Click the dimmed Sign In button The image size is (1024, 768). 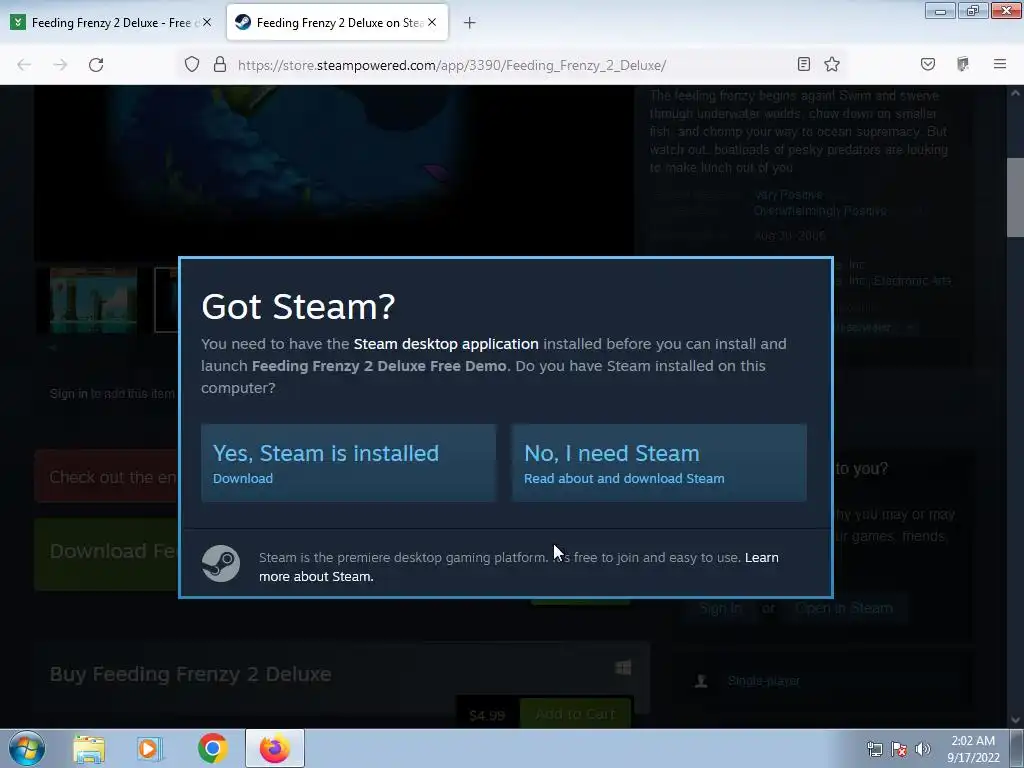click(720, 609)
